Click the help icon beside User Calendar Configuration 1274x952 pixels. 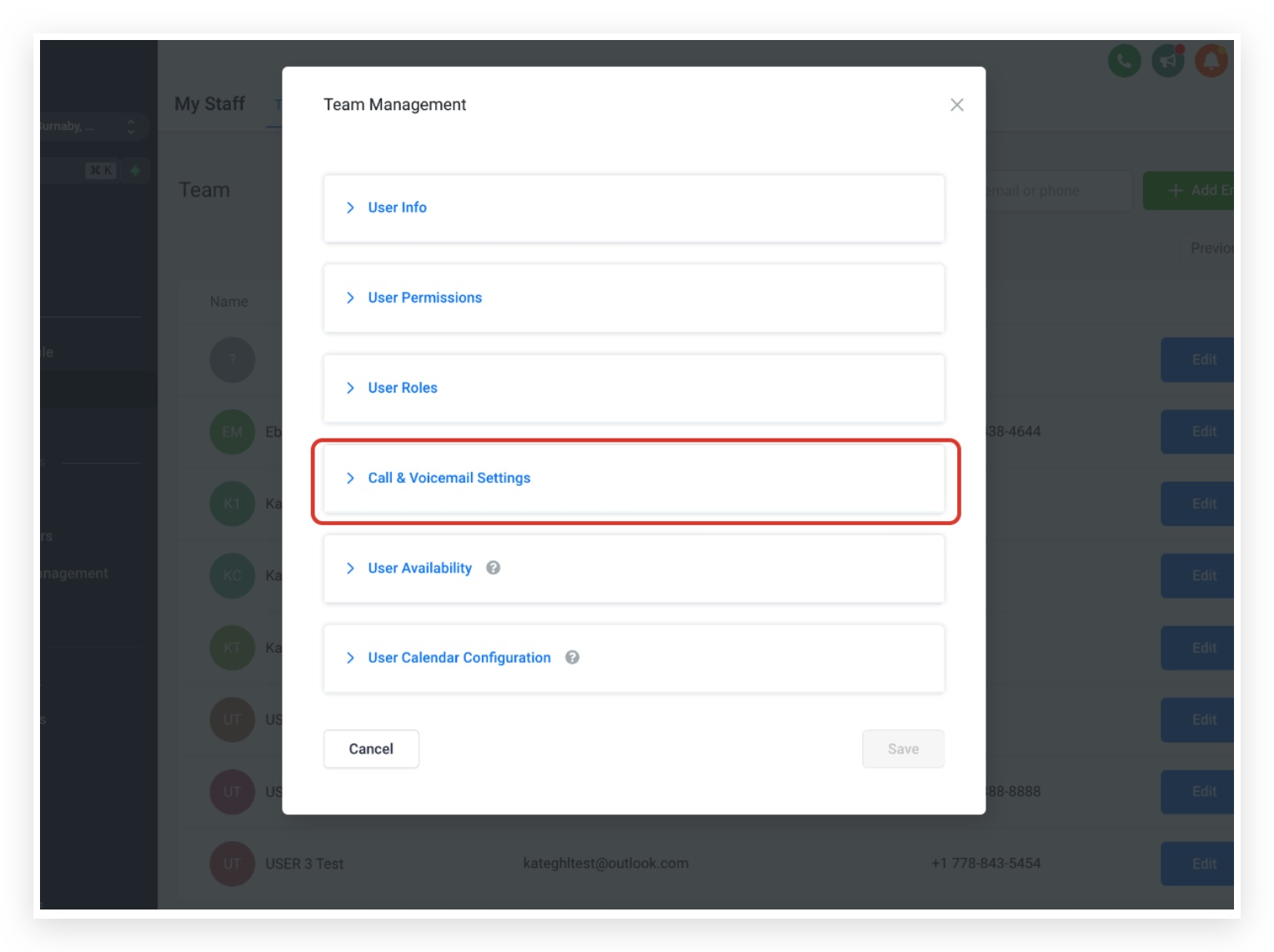(x=572, y=658)
